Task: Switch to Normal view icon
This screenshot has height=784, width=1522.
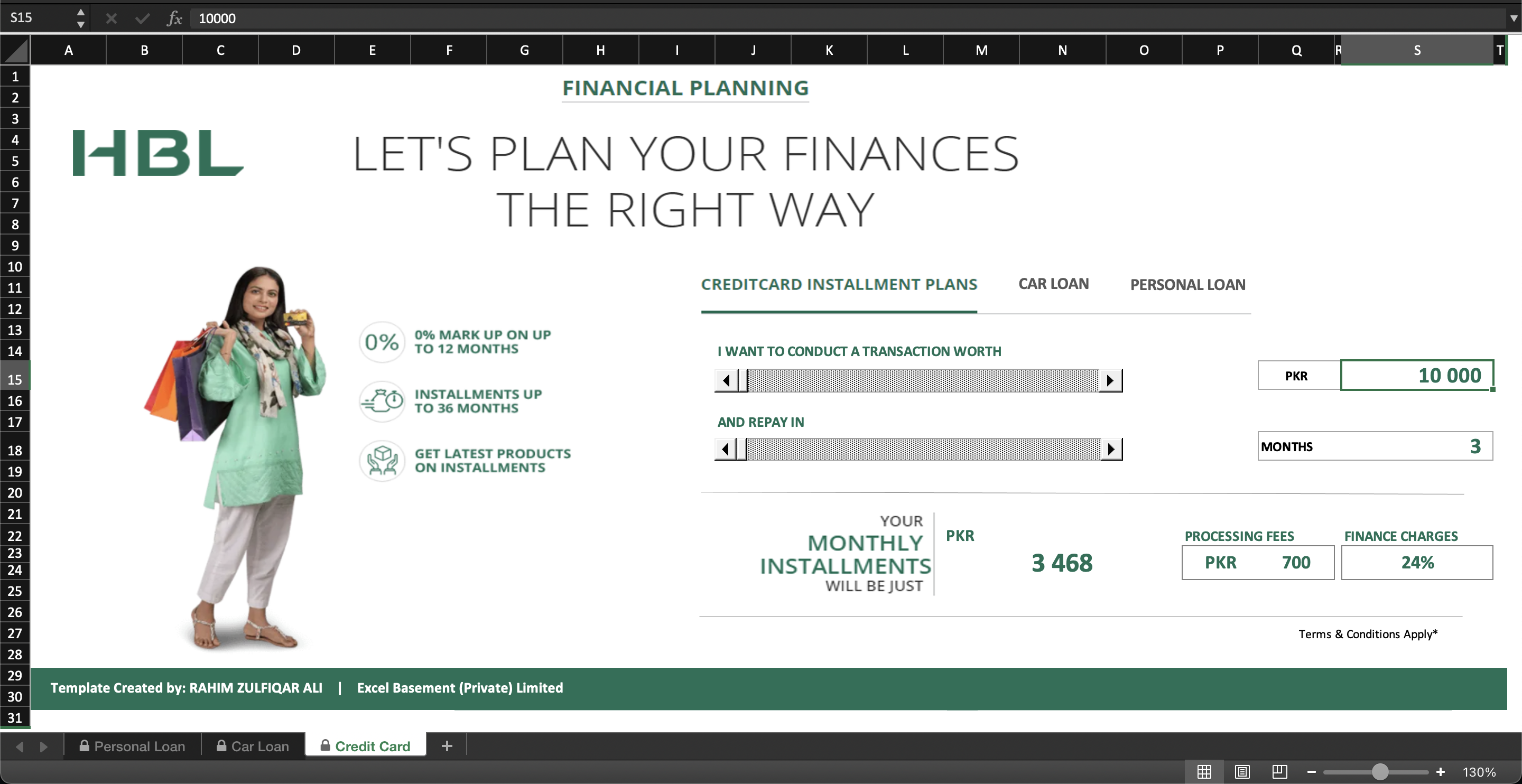Action: click(x=1204, y=772)
